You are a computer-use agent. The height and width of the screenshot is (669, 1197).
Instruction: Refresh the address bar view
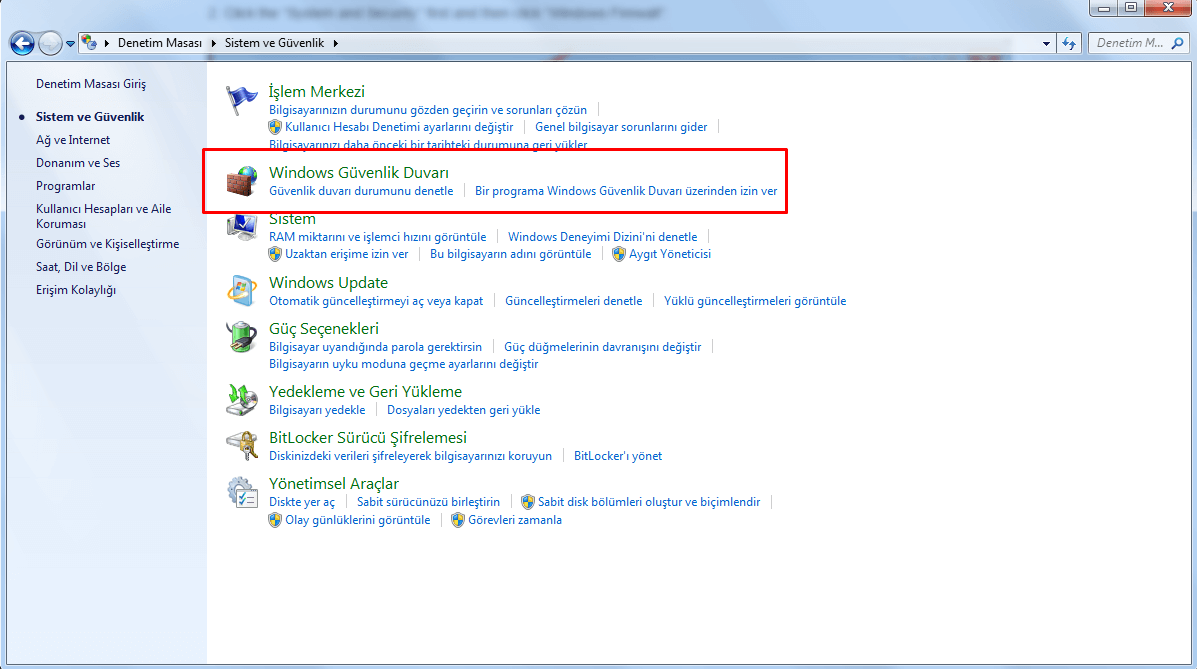click(1069, 43)
